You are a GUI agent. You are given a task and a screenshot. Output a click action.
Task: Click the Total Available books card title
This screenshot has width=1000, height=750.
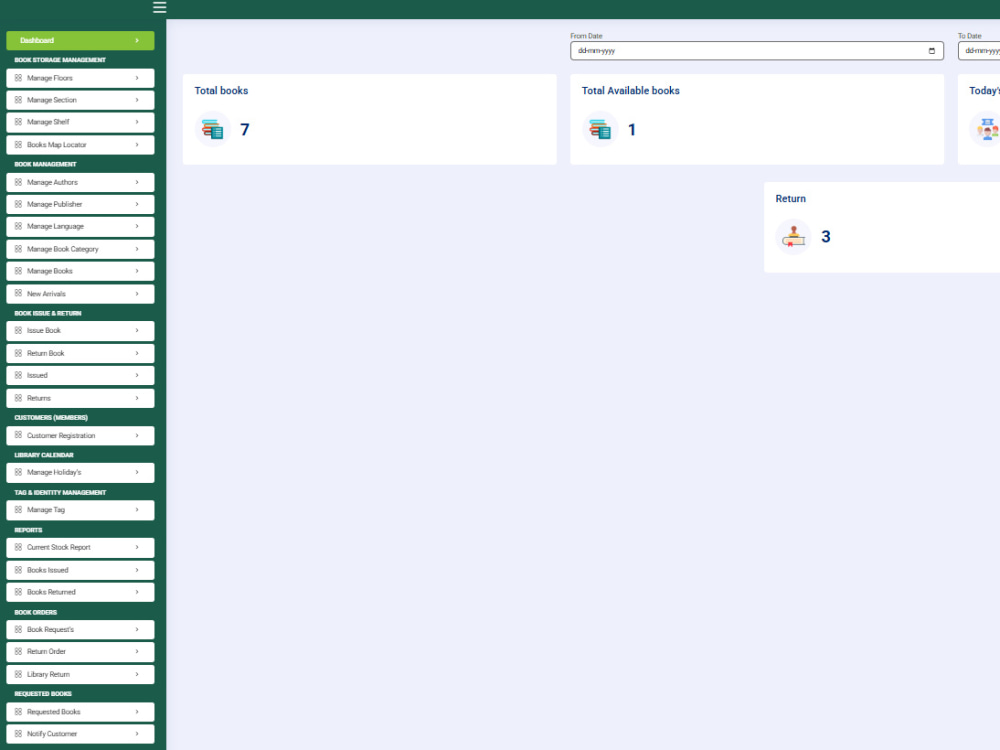631,91
